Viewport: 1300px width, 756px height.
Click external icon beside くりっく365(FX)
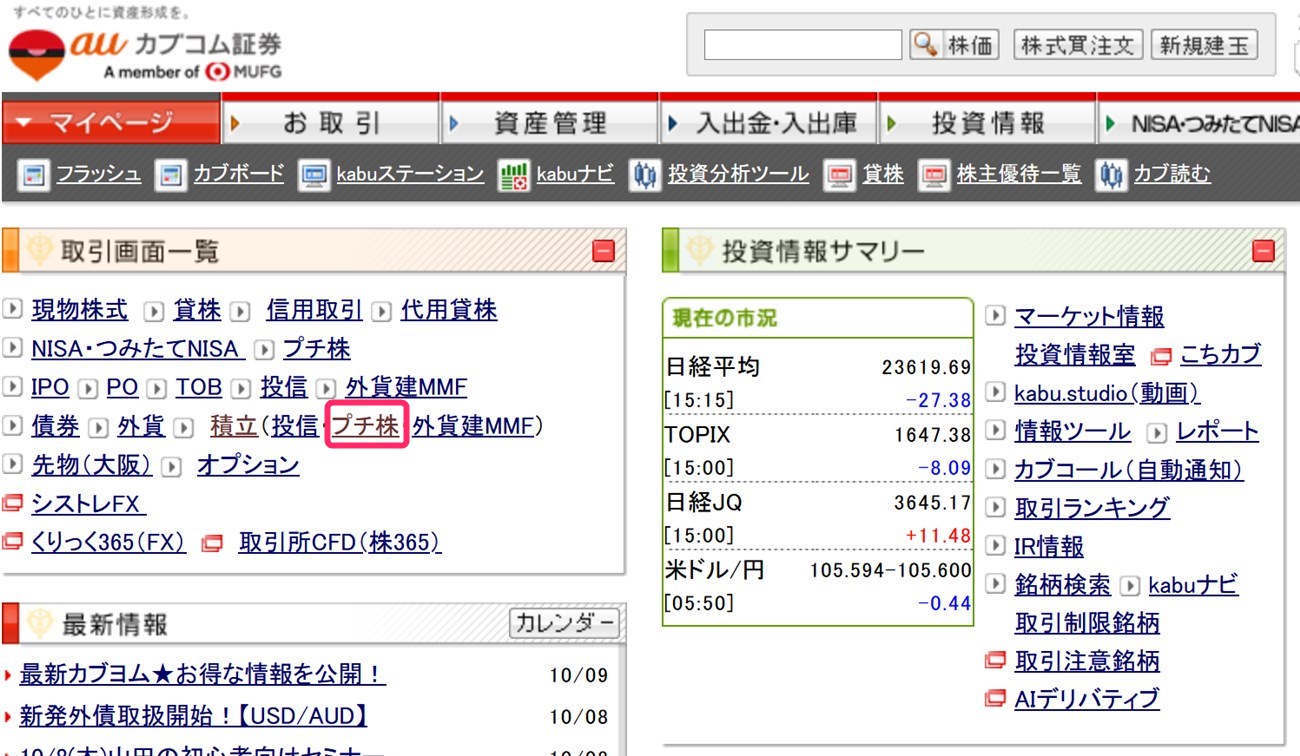click(x=13, y=542)
